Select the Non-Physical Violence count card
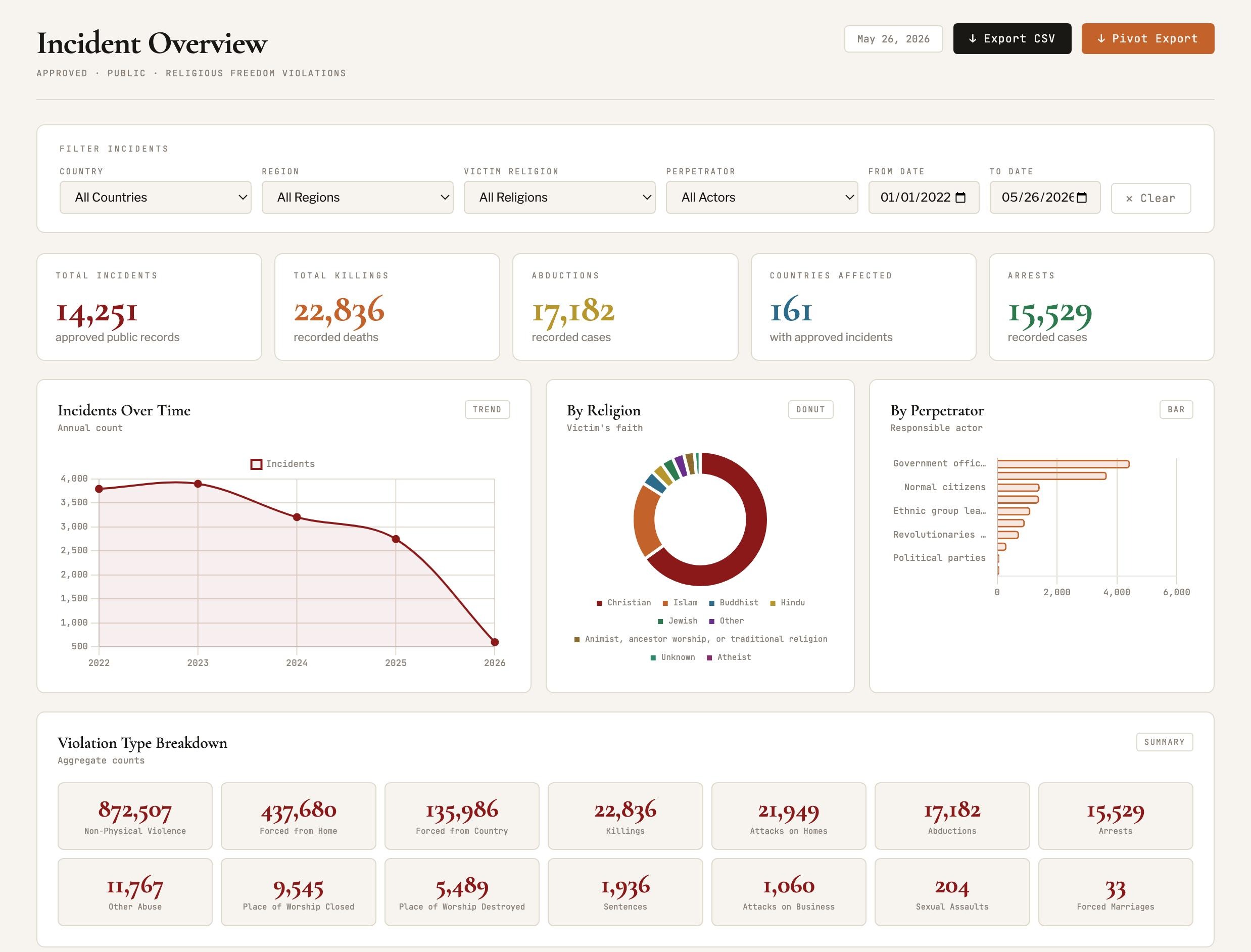This screenshot has width=1251, height=952. pyautogui.click(x=135, y=816)
